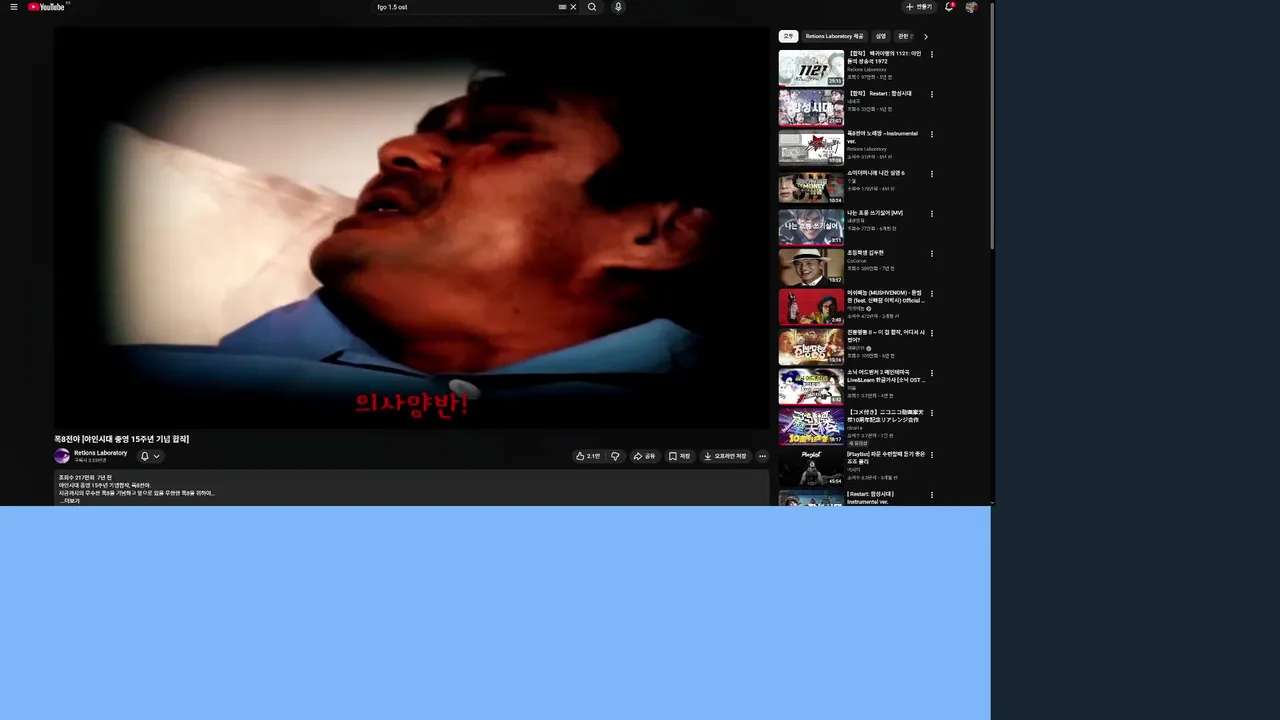Open options menu for '진봉명봉 II' video

pyautogui.click(x=932, y=334)
